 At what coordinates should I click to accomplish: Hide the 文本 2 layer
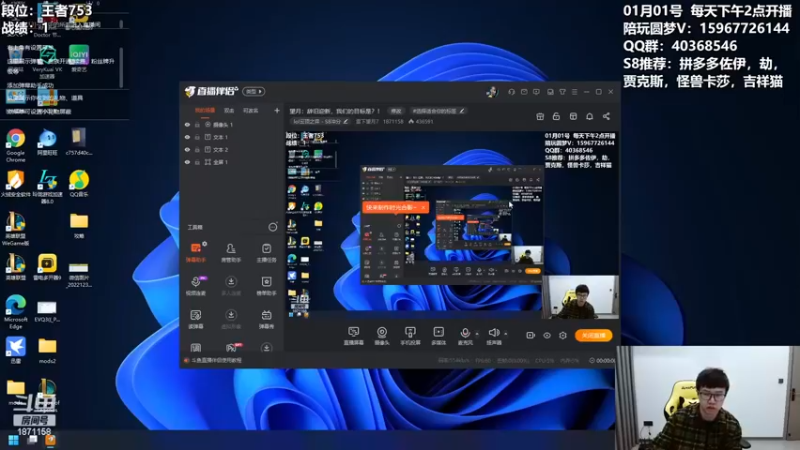coord(187,149)
